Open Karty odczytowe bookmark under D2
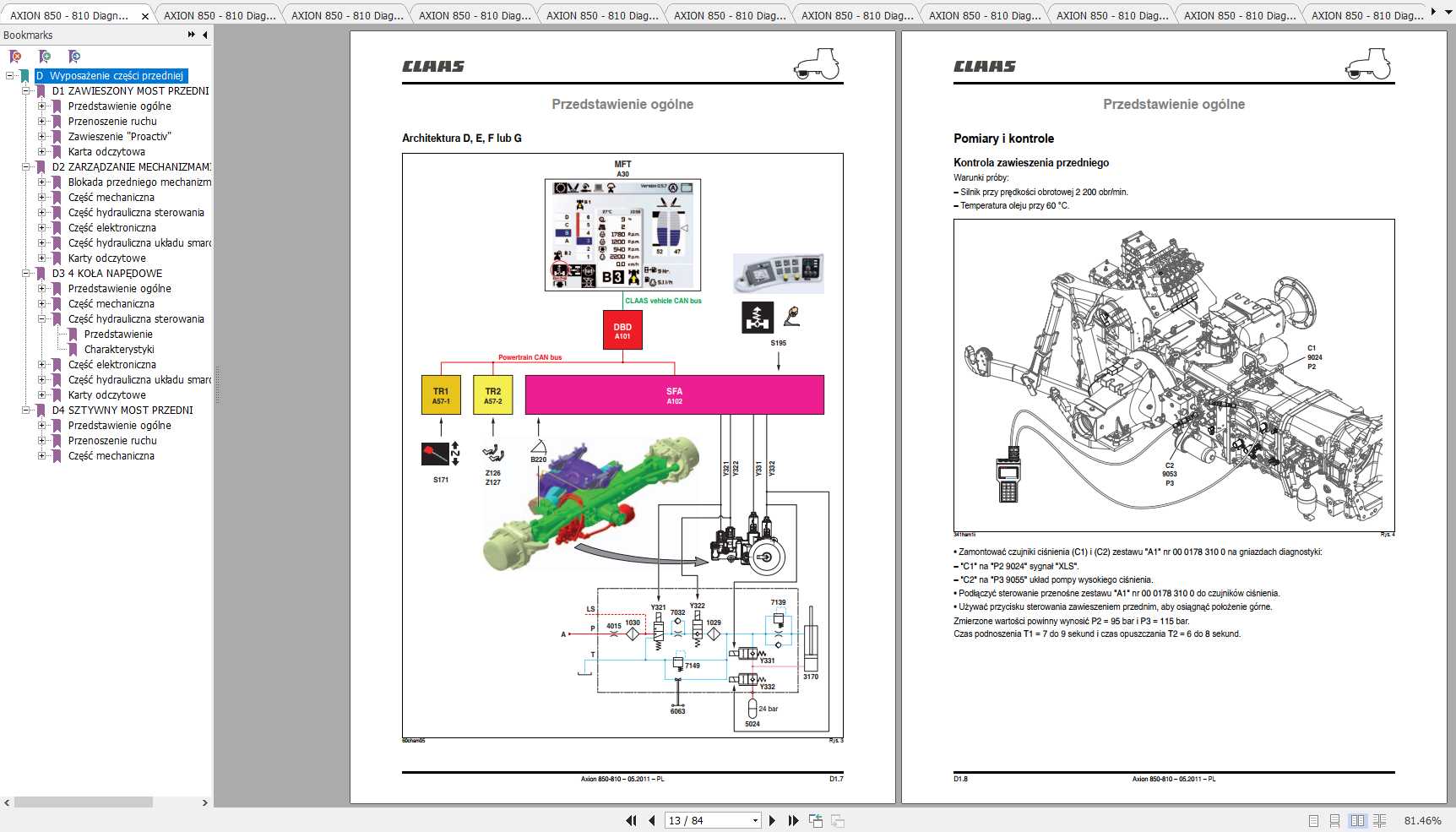Image resolution: width=1456 pixels, height=832 pixels. coord(106,258)
